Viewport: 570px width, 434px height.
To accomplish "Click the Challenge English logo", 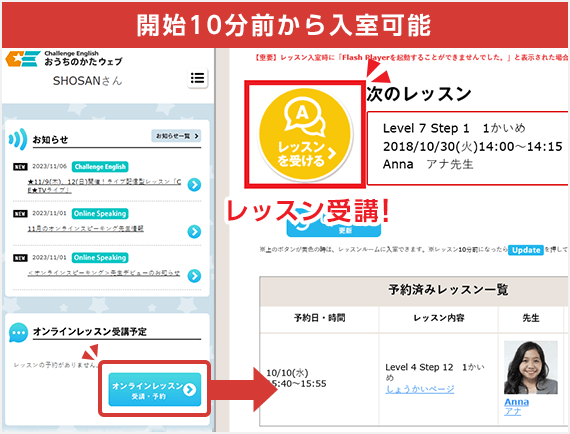I will [x=64, y=59].
